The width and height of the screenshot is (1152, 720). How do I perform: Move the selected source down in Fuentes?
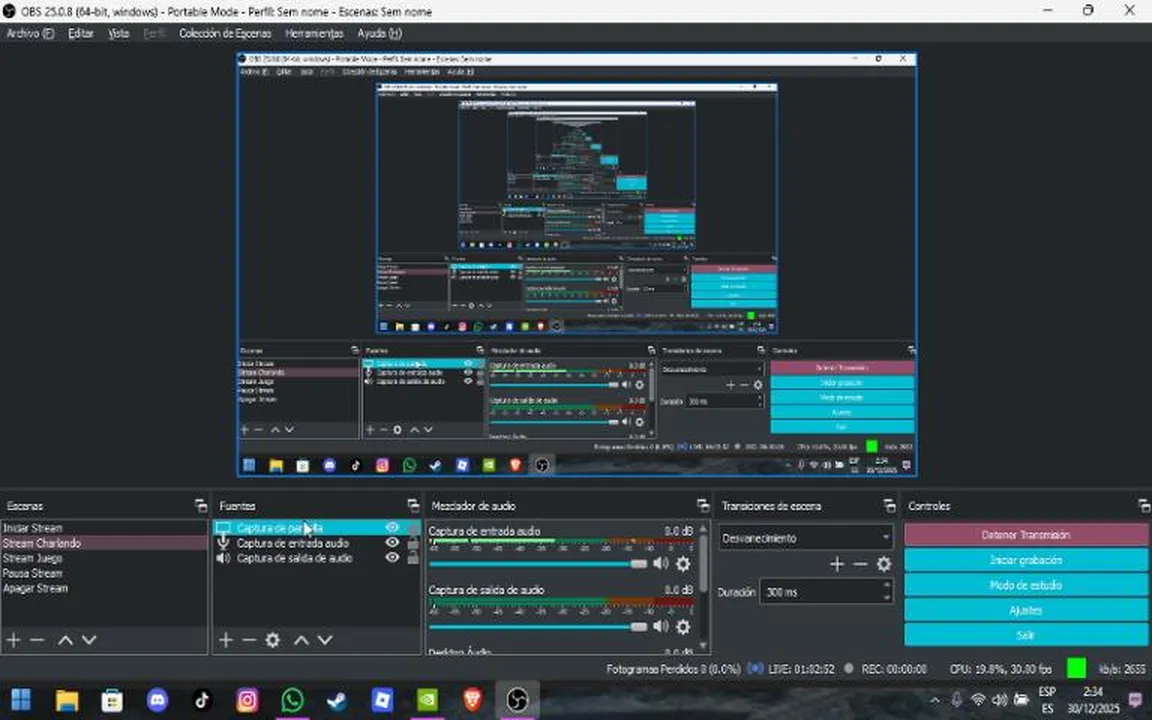click(325, 640)
